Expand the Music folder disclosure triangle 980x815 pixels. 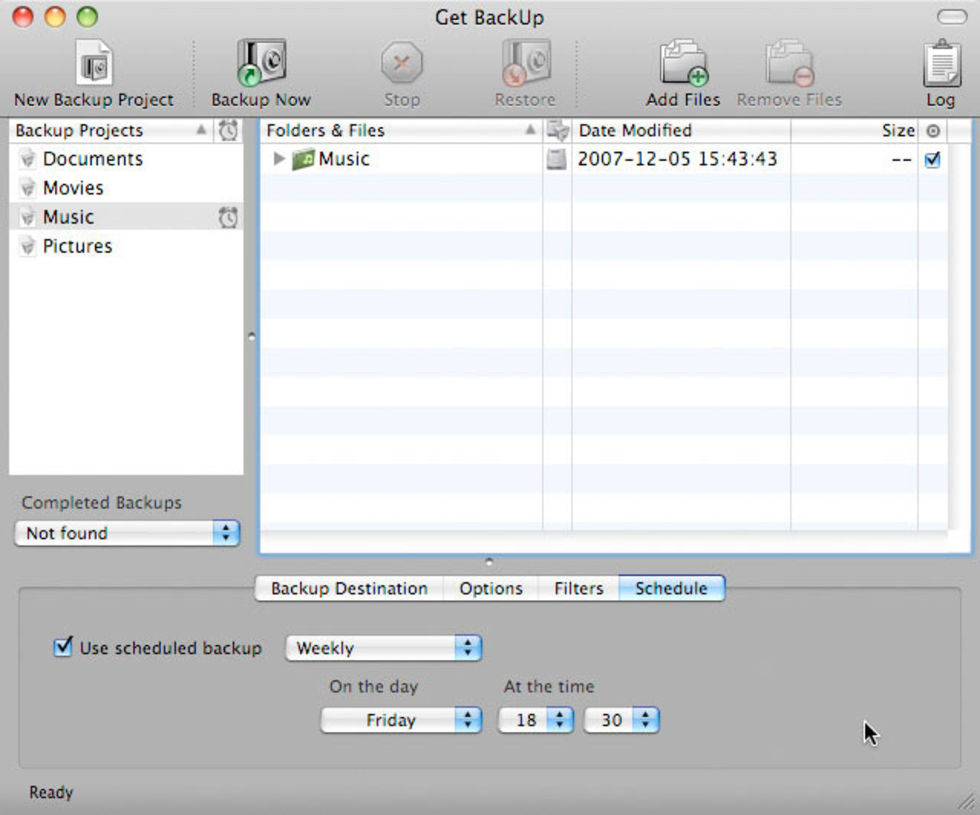[x=279, y=159]
